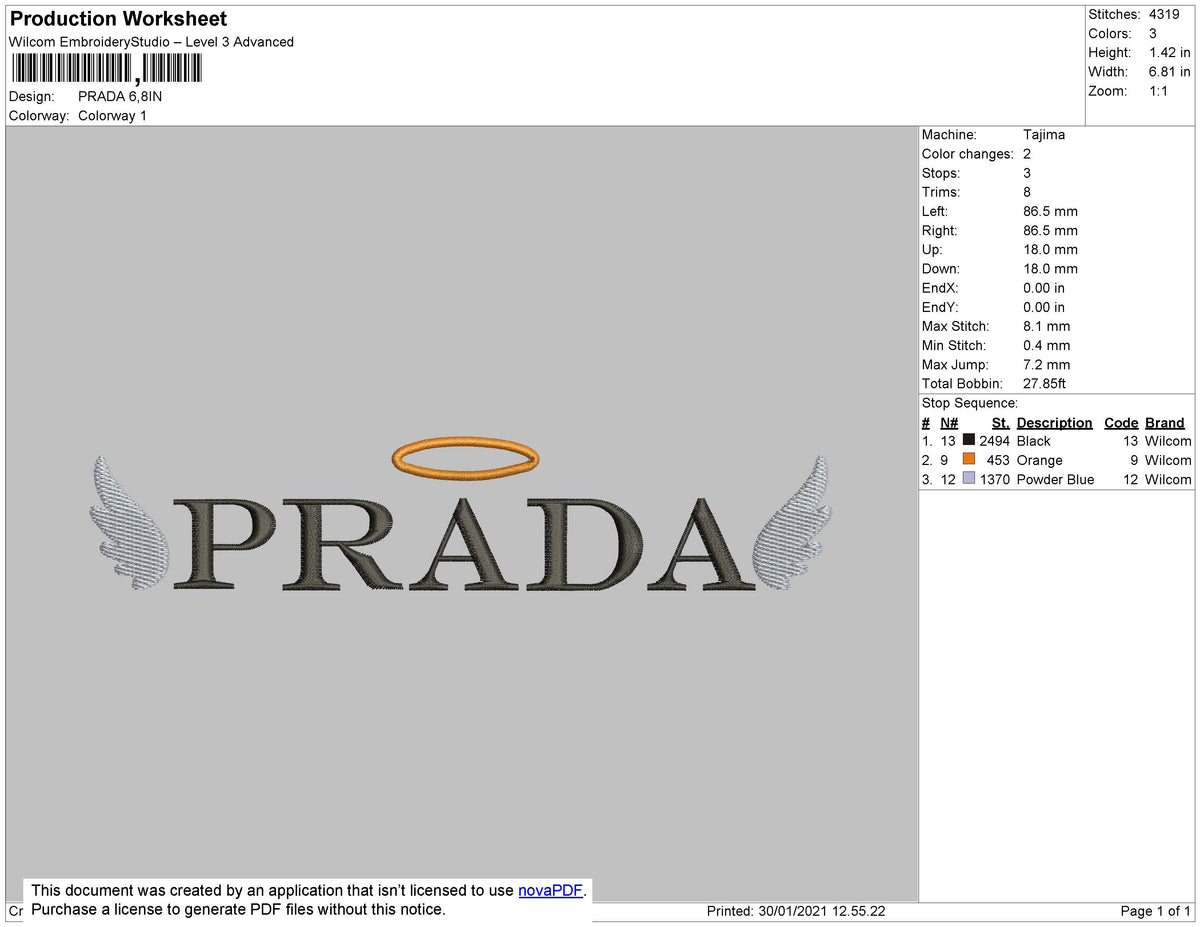Select the Orange thread color swatch
This screenshot has height=927, width=1200.
coord(968,460)
